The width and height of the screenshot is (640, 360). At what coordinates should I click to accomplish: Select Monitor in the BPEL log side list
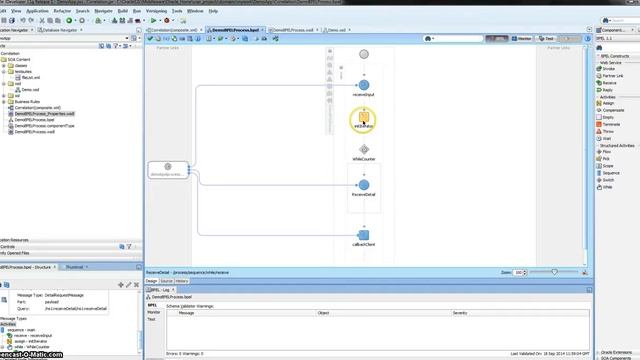[x=153, y=312]
